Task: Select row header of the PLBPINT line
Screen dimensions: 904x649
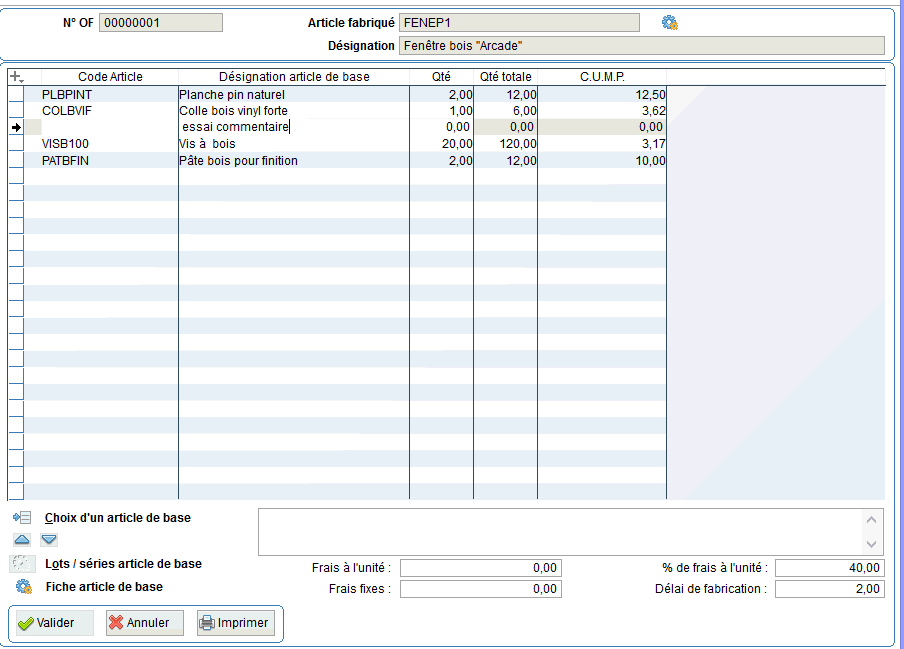Action: click(x=16, y=95)
